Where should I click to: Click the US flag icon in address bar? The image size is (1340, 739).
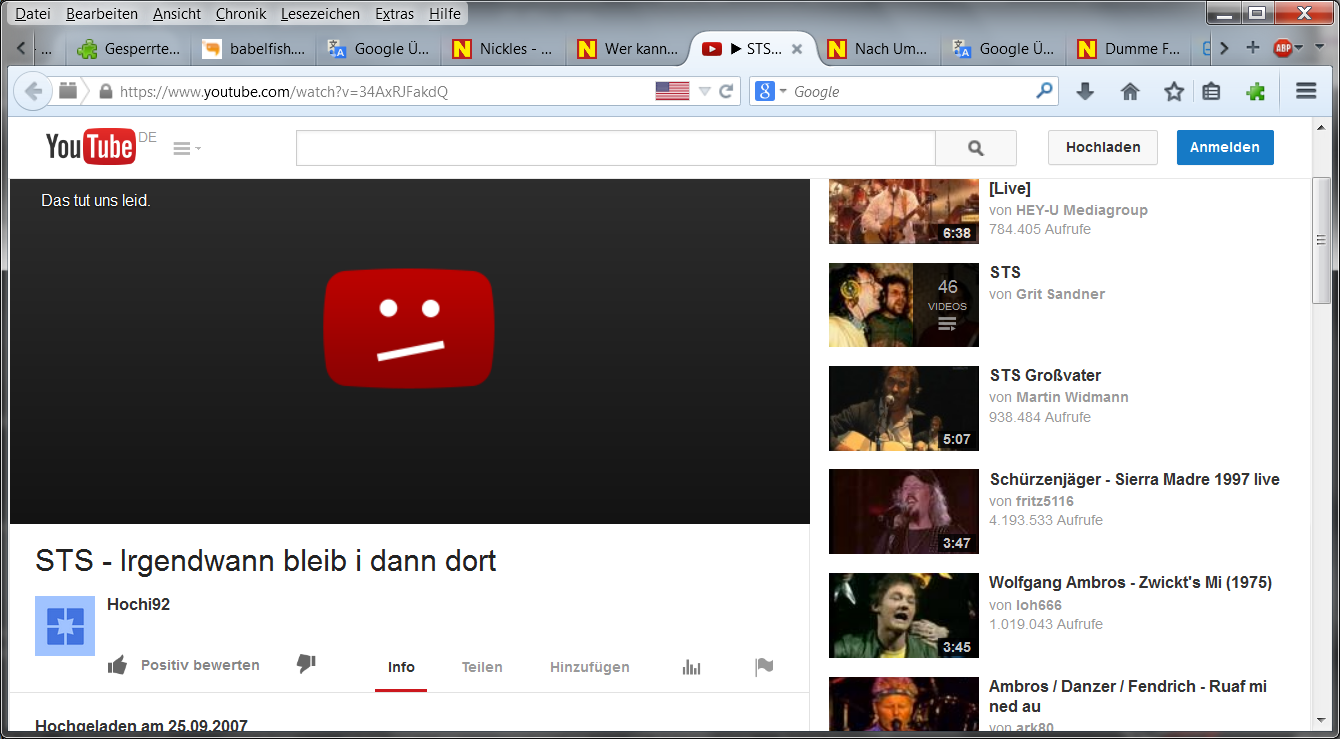[x=672, y=91]
